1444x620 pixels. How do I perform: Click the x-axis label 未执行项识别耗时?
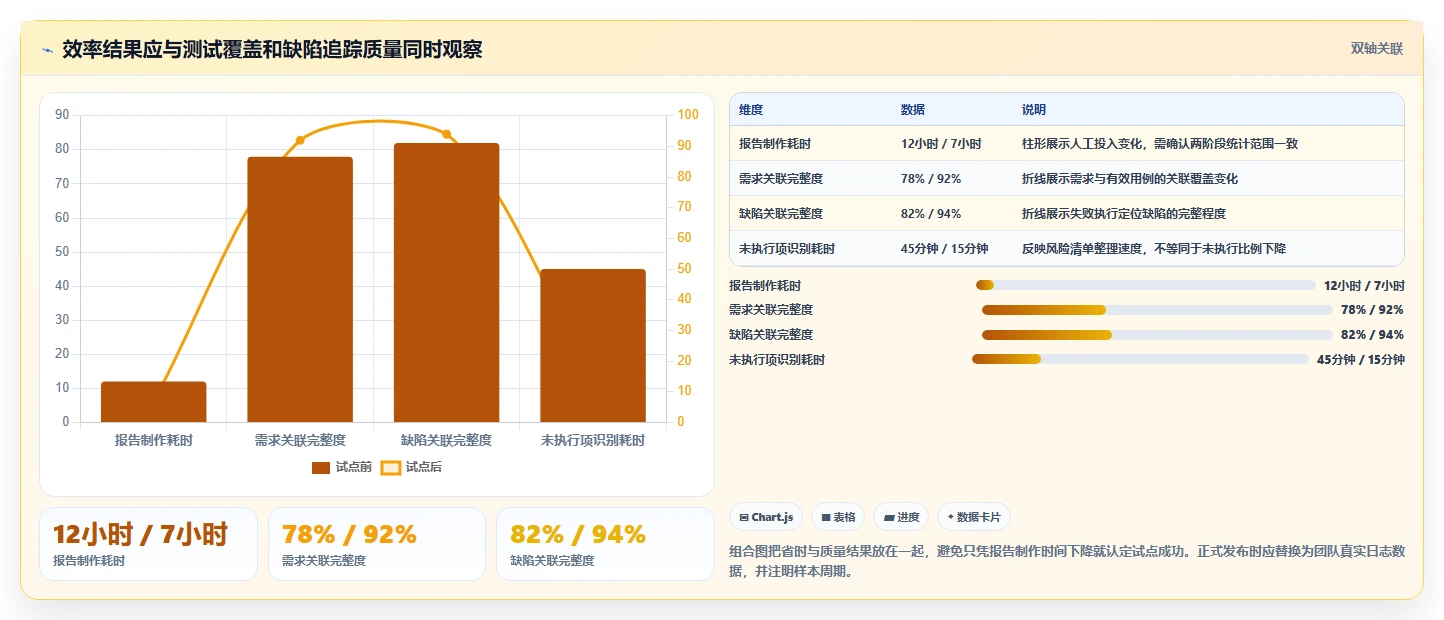[x=593, y=440]
